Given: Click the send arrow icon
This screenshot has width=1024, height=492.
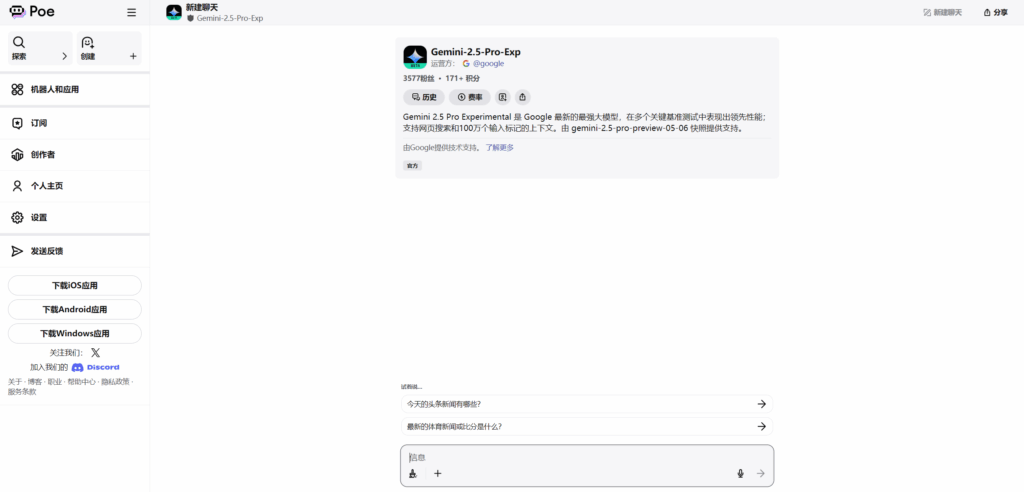Looking at the screenshot, I should 760,474.
